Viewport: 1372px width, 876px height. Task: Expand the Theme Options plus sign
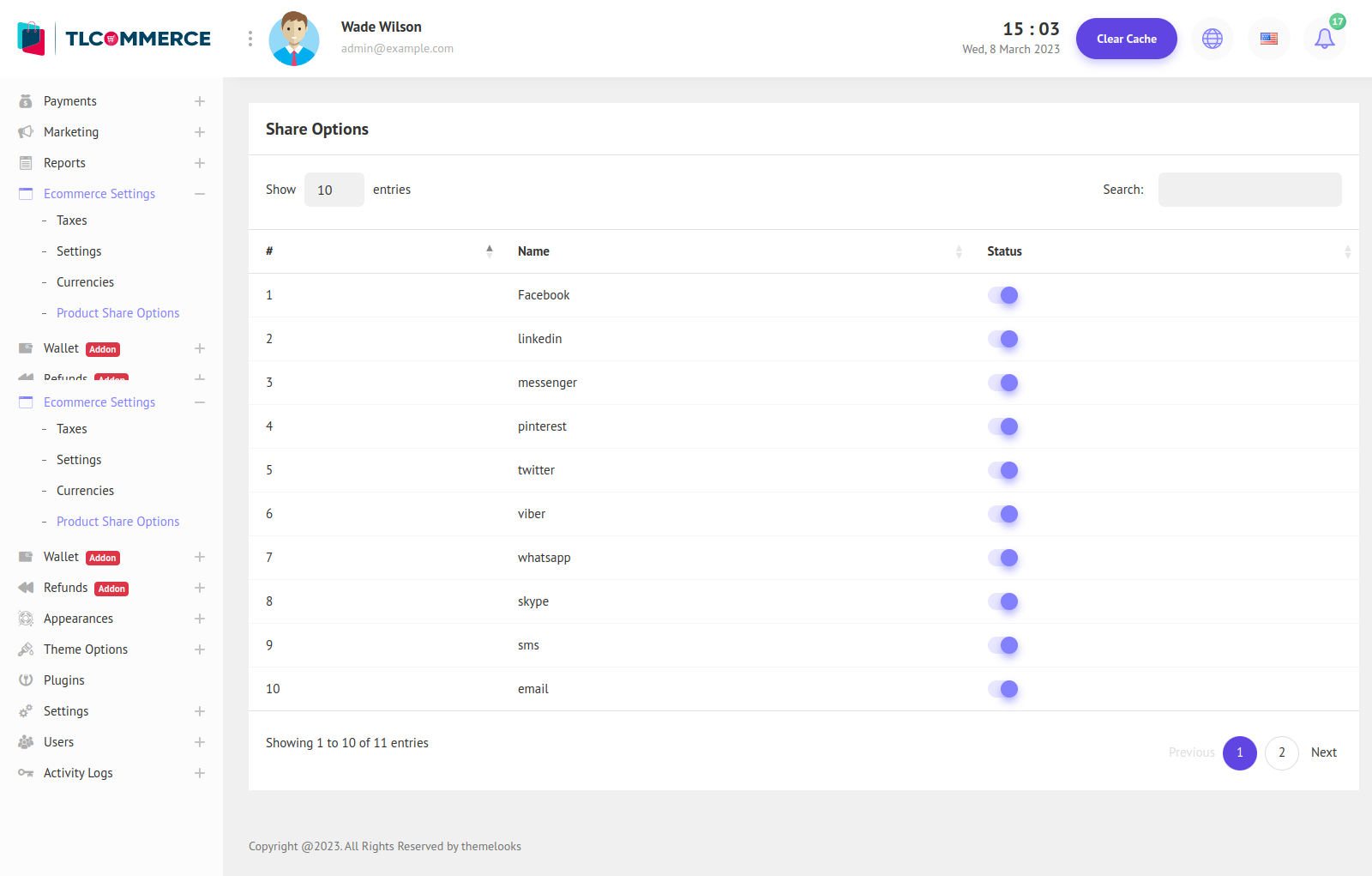point(200,649)
